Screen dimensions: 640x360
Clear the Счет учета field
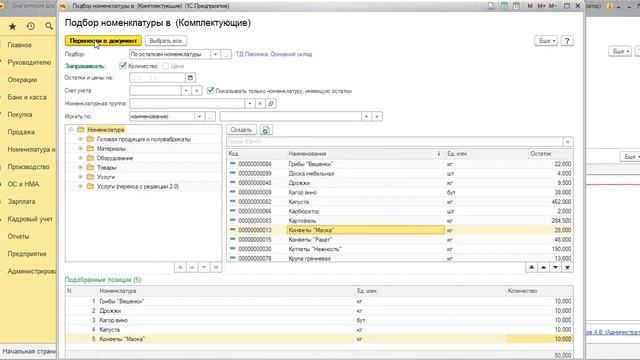point(197,91)
